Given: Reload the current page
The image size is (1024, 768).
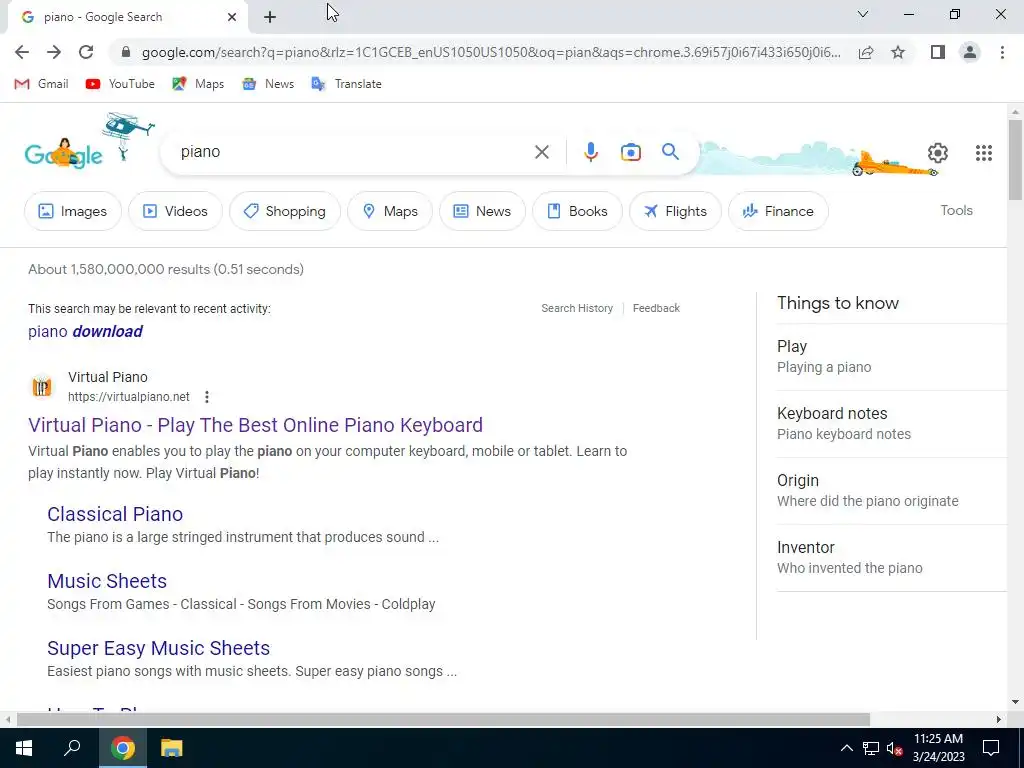Looking at the screenshot, I should tap(86, 52).
